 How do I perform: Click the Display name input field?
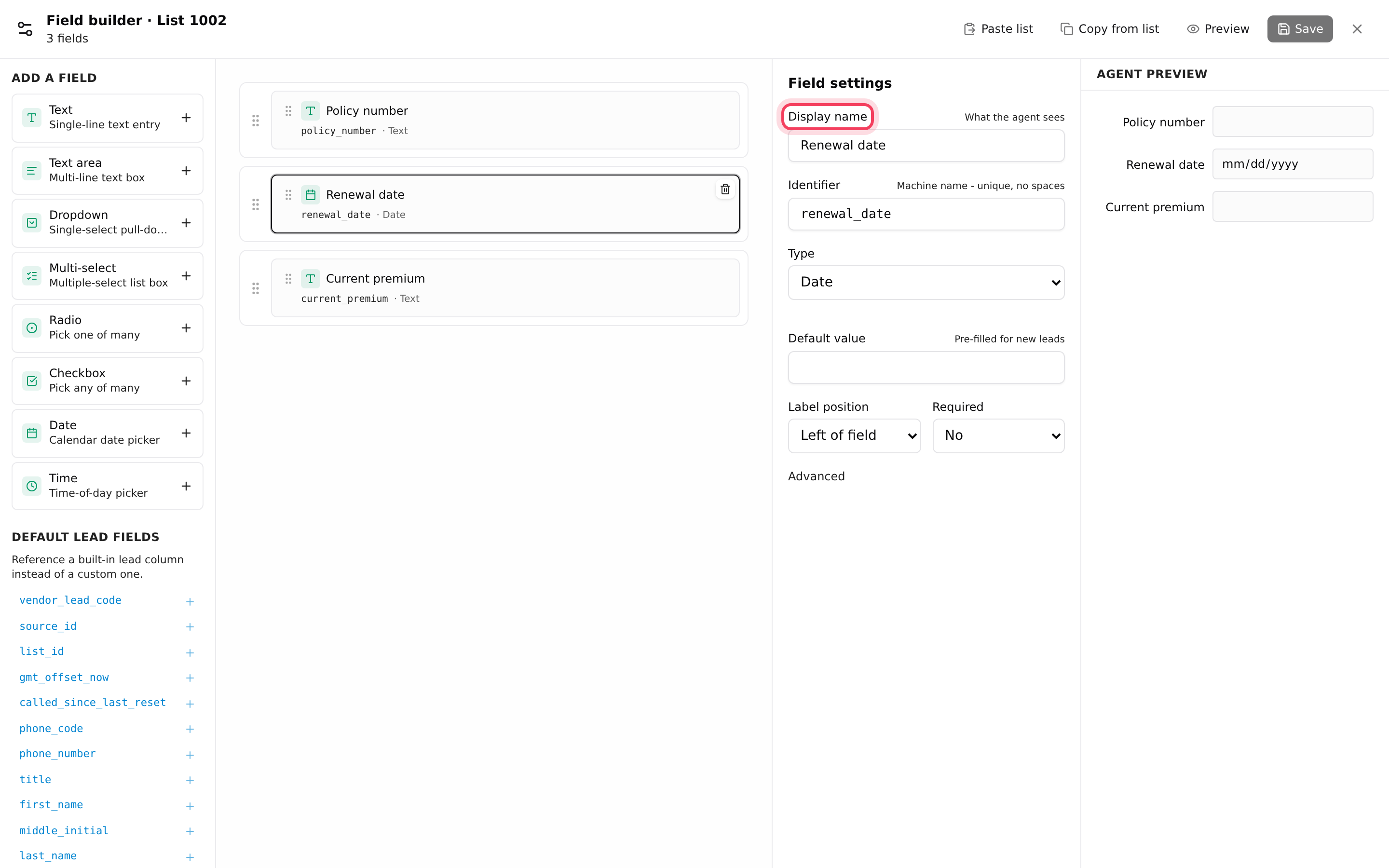(926, 145)
